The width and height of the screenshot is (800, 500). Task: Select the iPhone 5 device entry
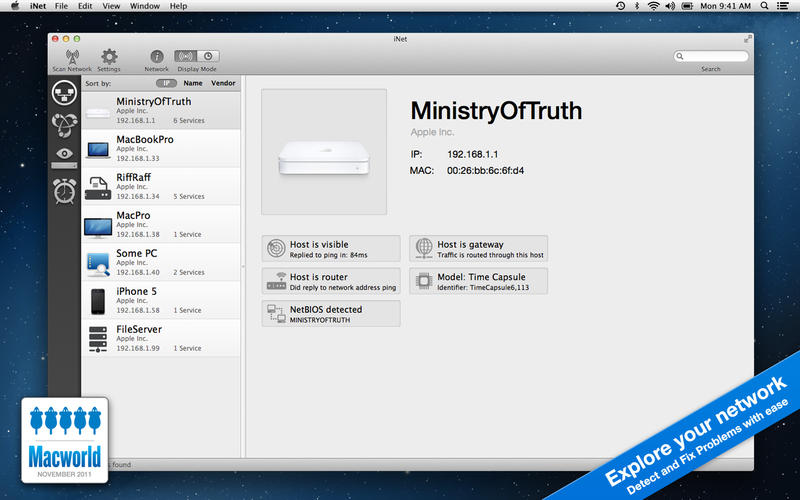pos(161,300)
